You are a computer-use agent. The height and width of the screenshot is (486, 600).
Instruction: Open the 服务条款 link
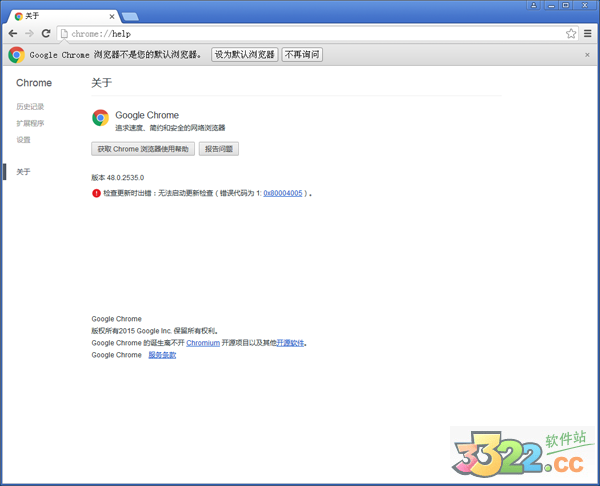[162, 355]
